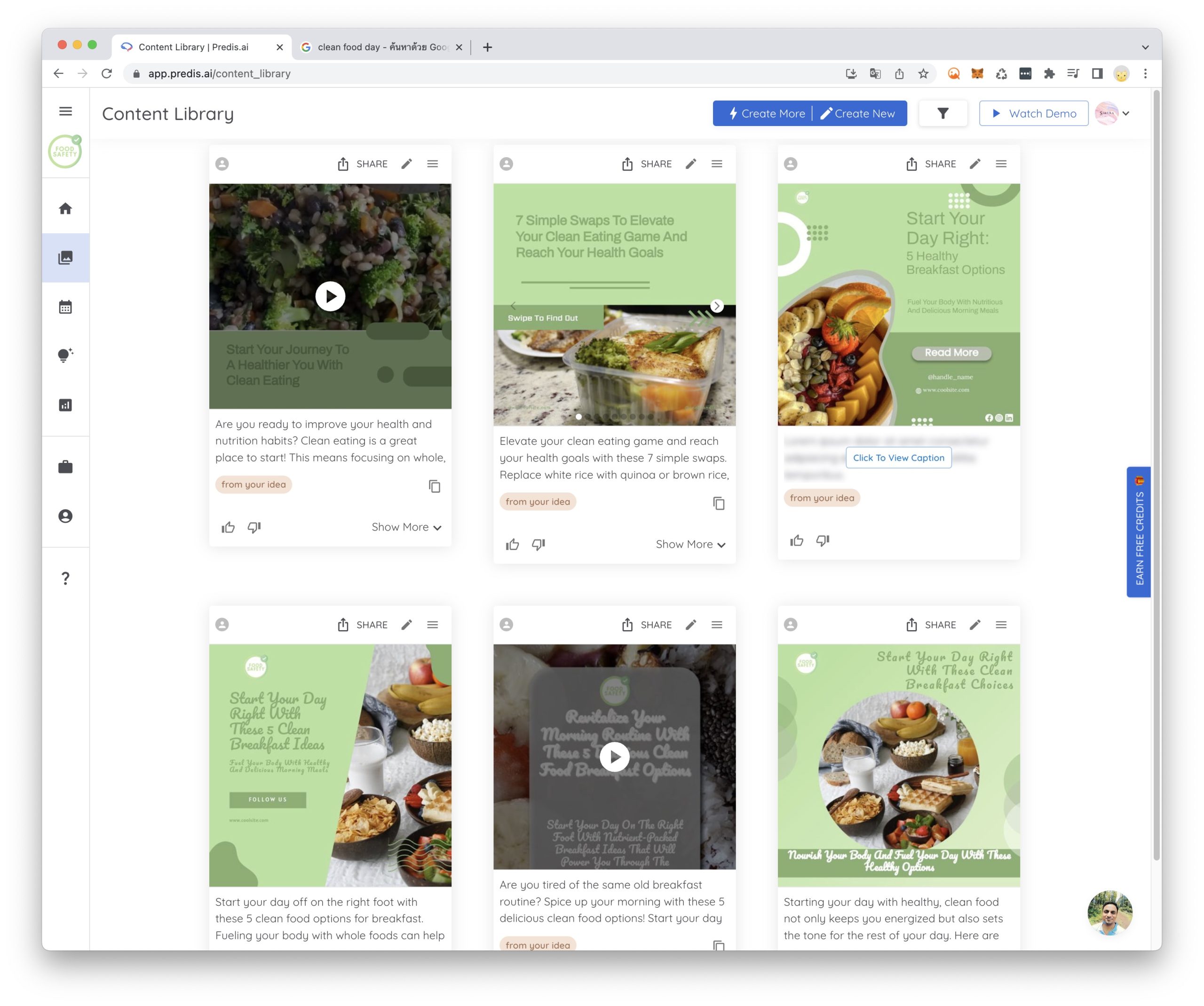Screen dimensions: 1204x1006
Task: Open hamburger menu on Start Your Day Right post
Action: point(1001,164)
